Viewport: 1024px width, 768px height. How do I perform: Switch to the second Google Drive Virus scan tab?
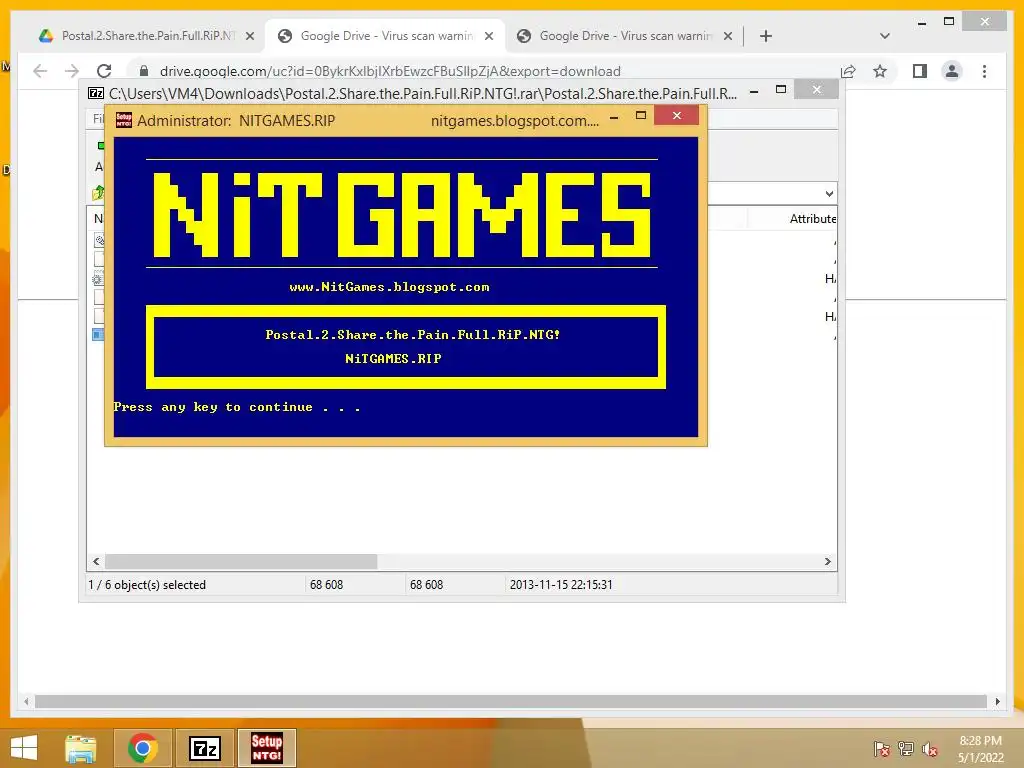click(x=385, y=36)
